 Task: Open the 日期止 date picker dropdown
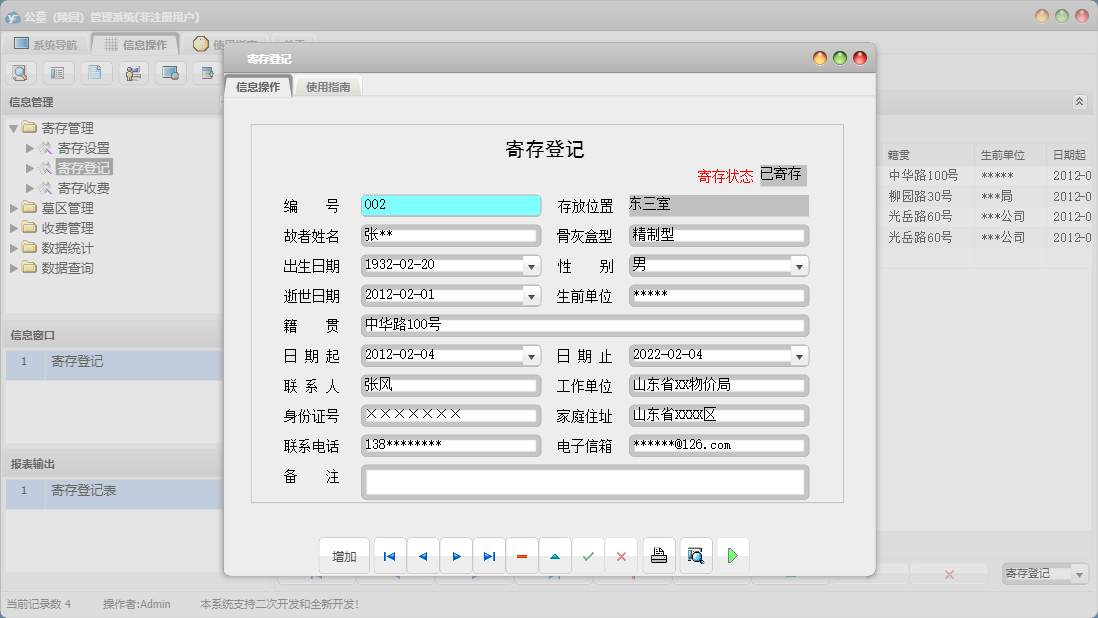pyautogui.click(x=799, y=355)
